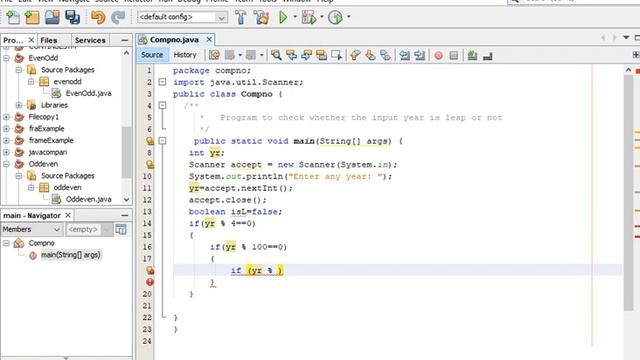The image size is (640, 360).
Task: Minimize the Navigator panel
Action: pyautogui.click(x=124, y=215)
